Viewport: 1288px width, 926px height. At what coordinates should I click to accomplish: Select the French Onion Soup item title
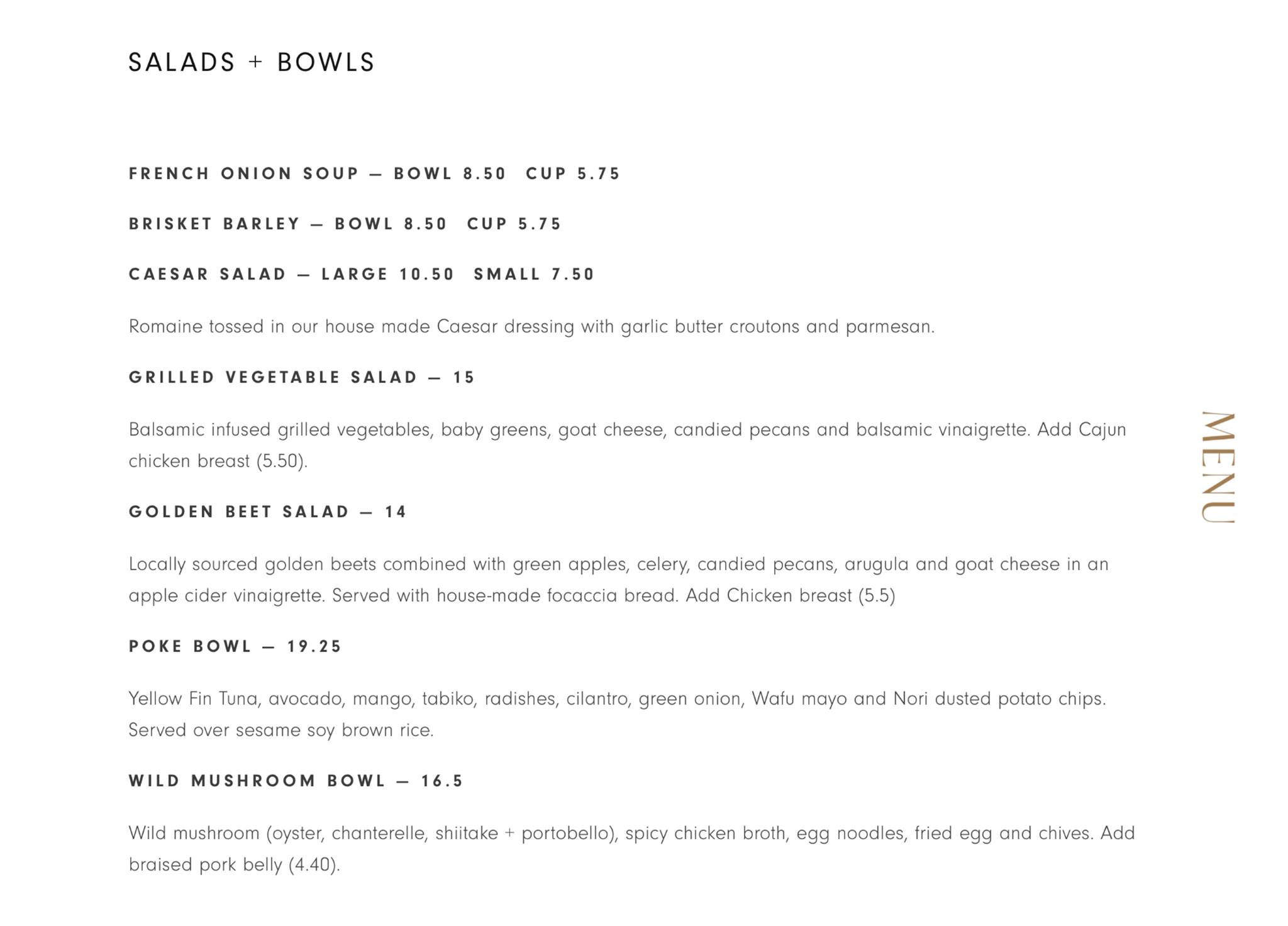click(x=243, y=174)
